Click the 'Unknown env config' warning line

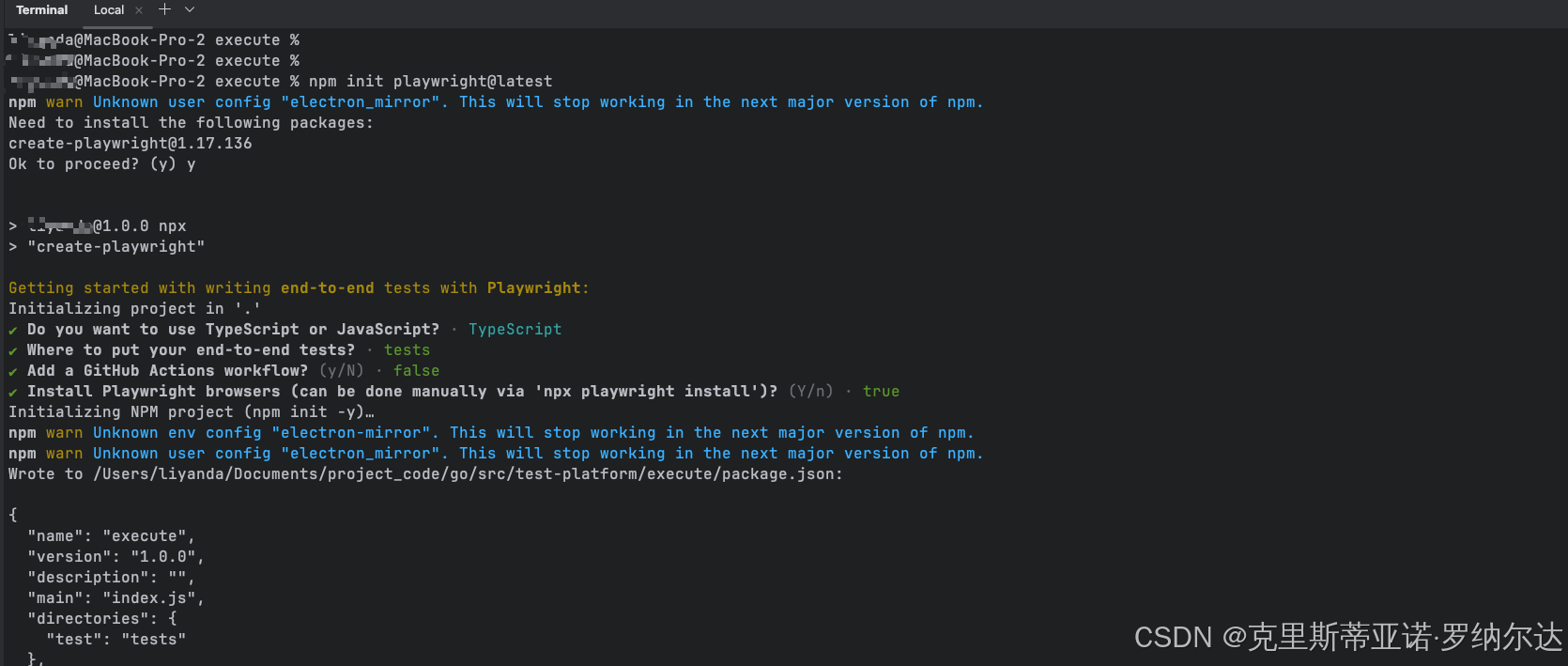click(491, 433)
